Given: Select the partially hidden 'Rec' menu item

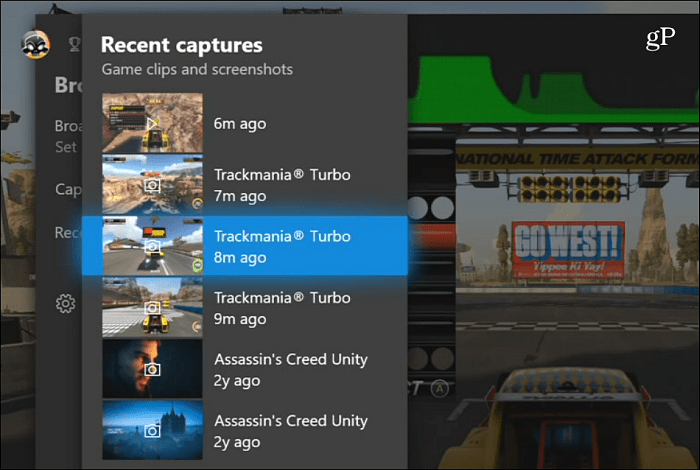Looking at the screenshot, I should point(68,233).
